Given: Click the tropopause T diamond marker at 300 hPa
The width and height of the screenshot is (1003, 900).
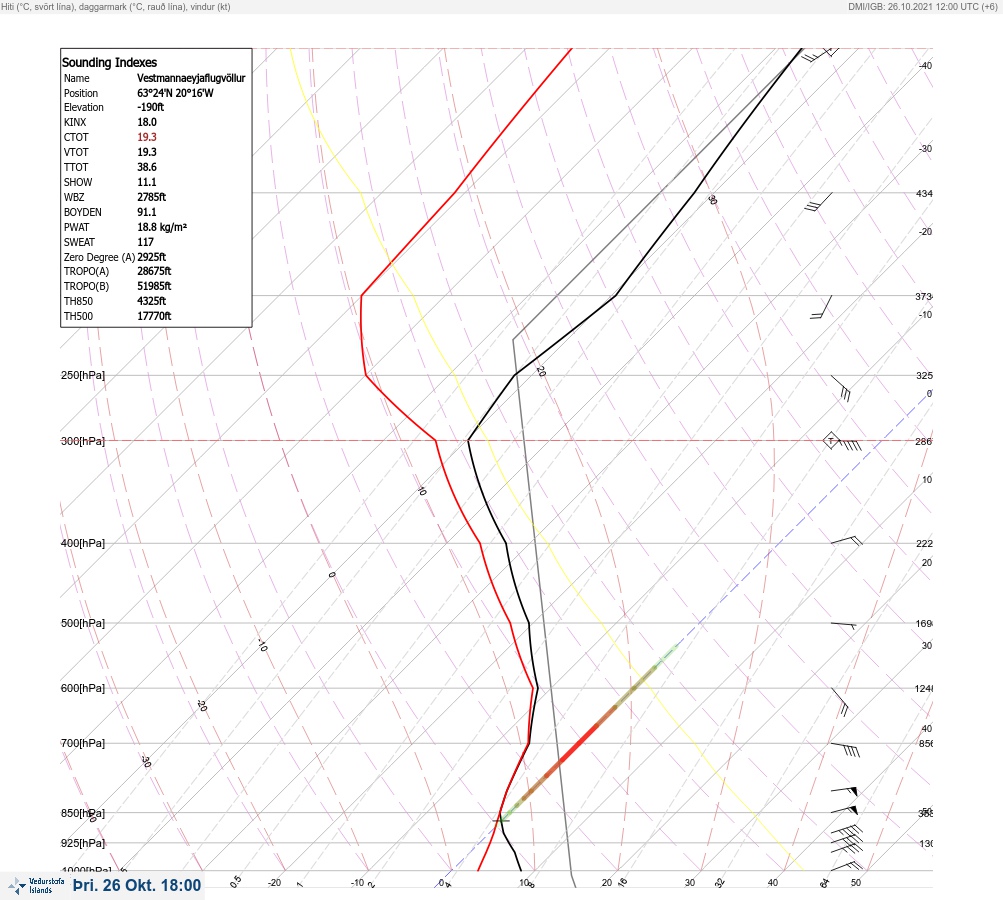Looking at the screenshot, I should tap(830, 441).
